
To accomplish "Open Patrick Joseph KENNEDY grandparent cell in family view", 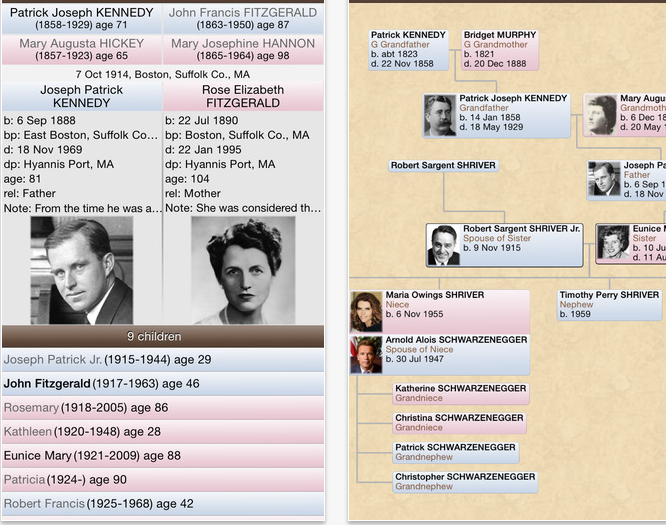I will [x=82, y=19].
